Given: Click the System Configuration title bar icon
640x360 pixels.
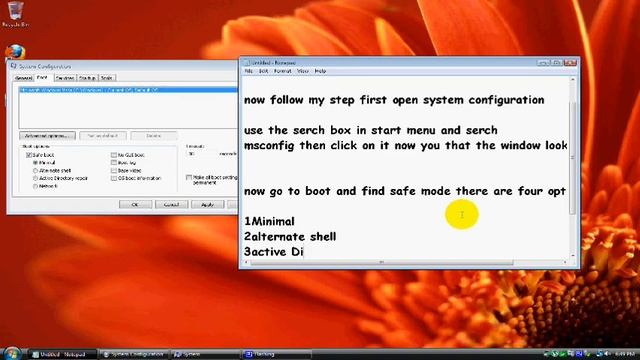Looking at the screenshot, I should (13, 66).
